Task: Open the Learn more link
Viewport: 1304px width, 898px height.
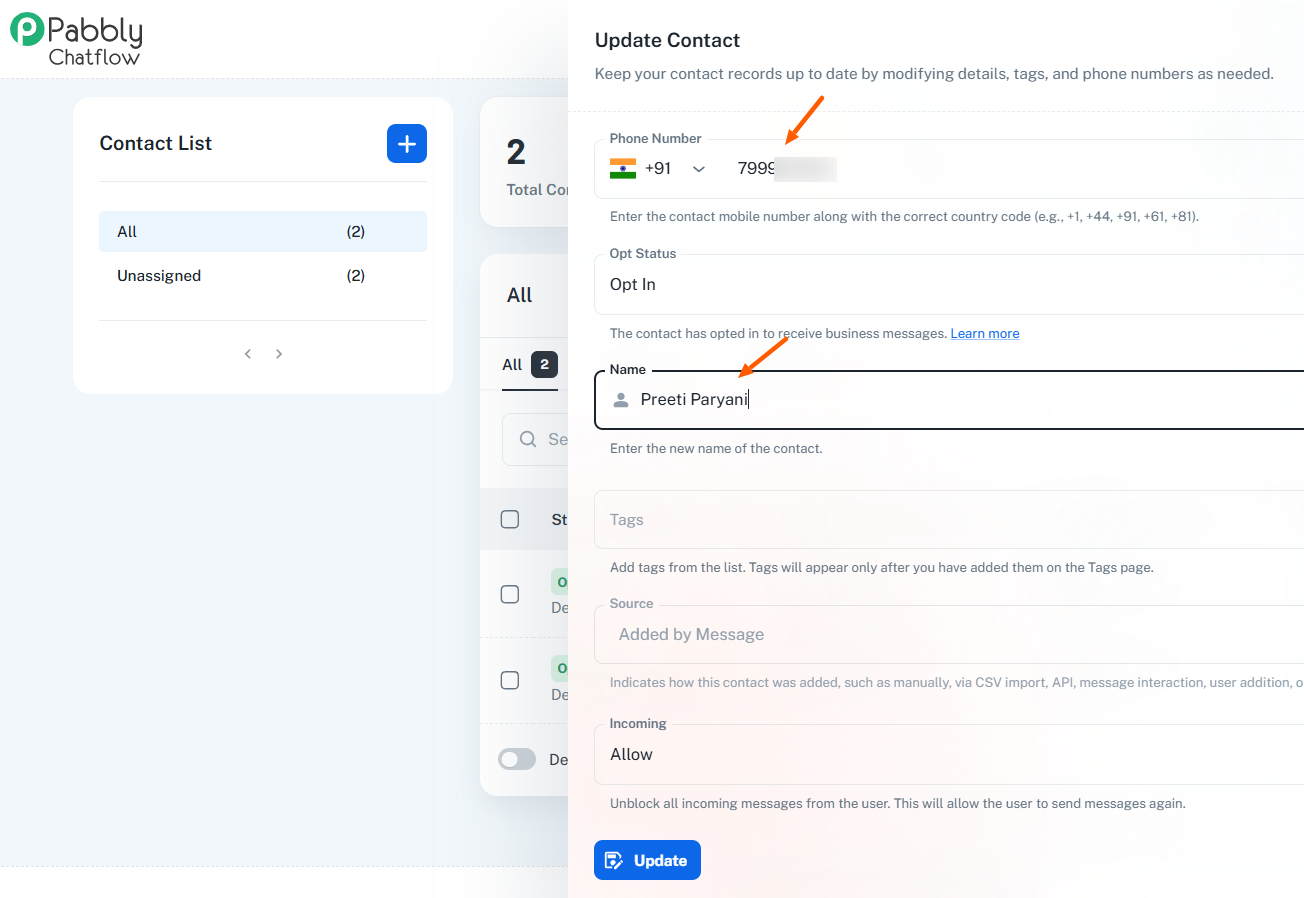Action: [985, 334]
